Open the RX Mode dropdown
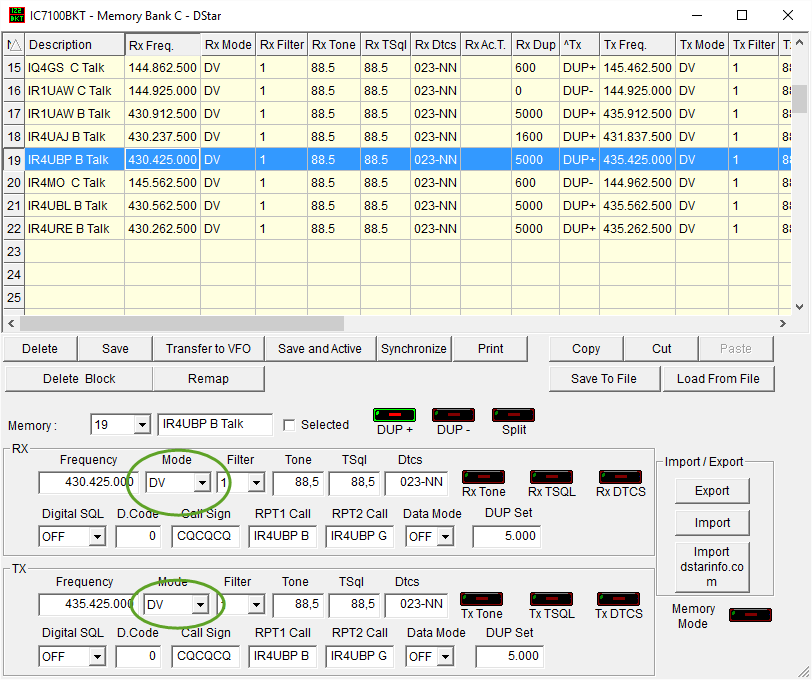The image size is (812, 680). point(202,483)
